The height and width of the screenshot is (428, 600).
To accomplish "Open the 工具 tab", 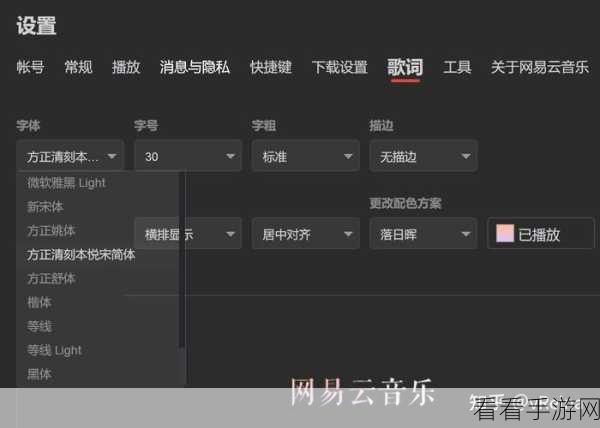I will (x=457, y=67).
